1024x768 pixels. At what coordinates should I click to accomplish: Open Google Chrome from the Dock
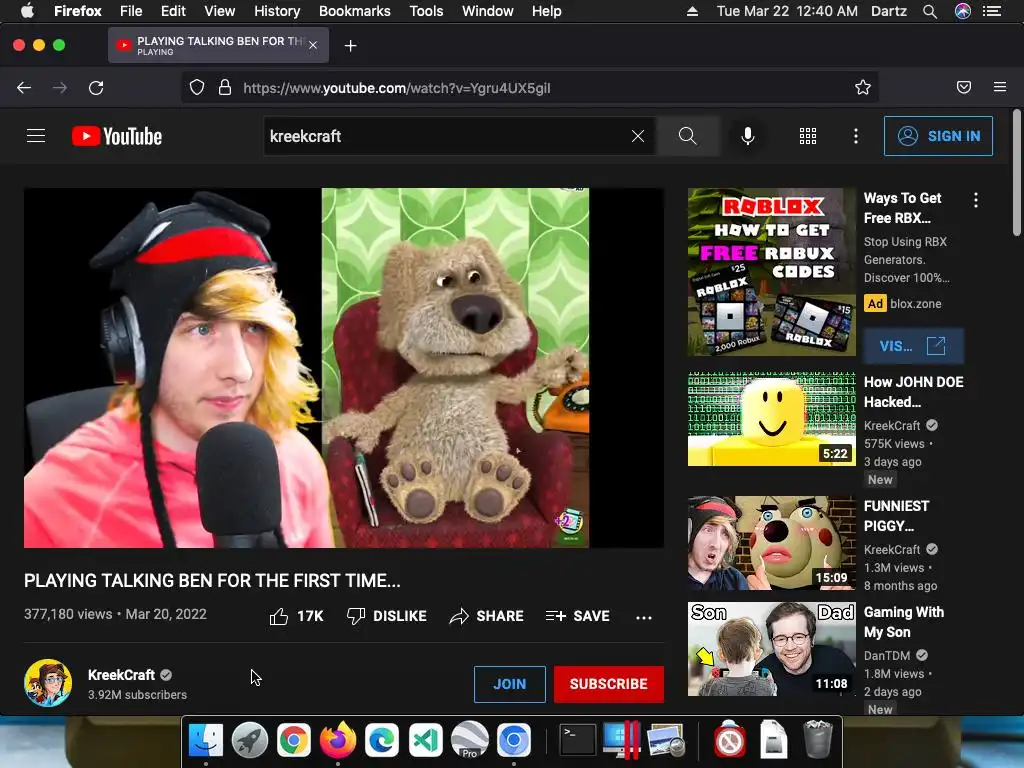click(294, 741)
